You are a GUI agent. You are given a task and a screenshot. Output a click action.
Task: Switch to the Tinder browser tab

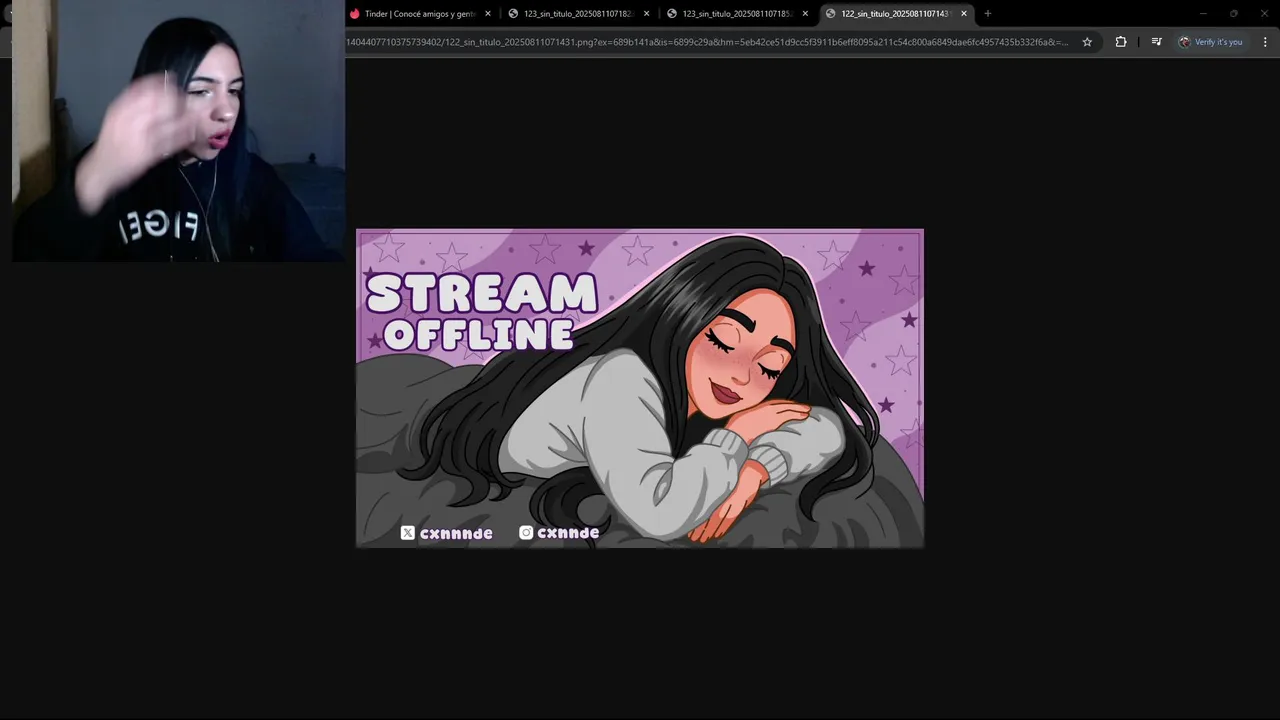coord(421,14)
